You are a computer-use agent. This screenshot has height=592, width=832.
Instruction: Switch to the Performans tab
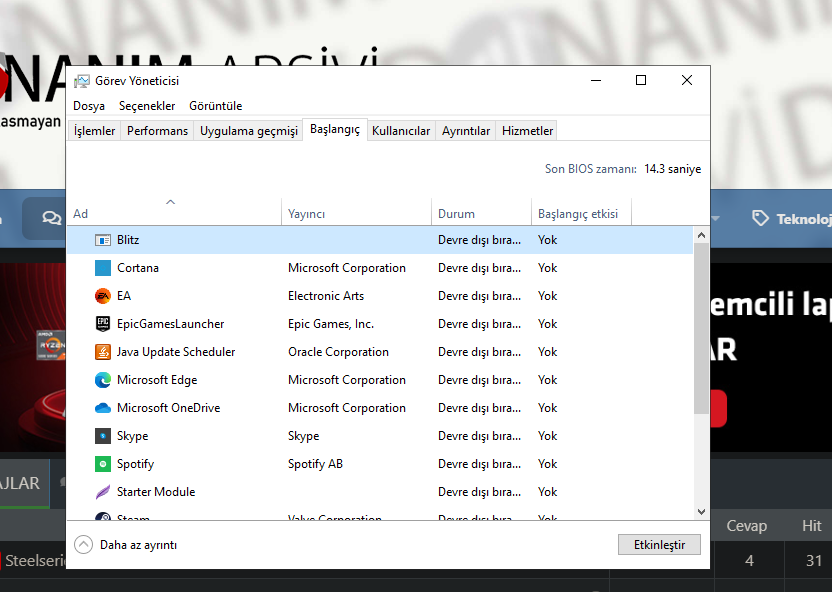[x=157, y=130]
